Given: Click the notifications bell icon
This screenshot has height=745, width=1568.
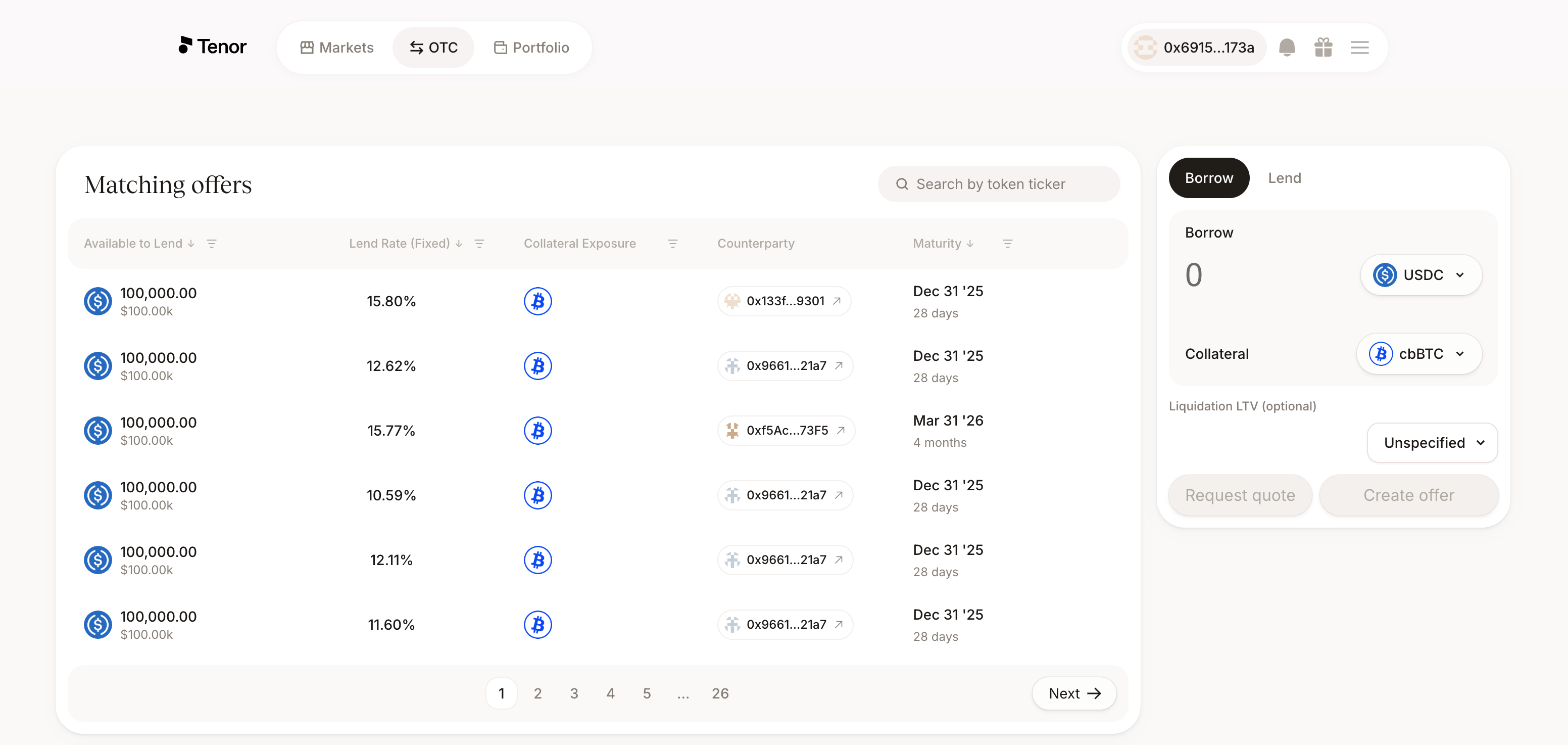Looking at the screenshot, I should (x=1286, y=48).
